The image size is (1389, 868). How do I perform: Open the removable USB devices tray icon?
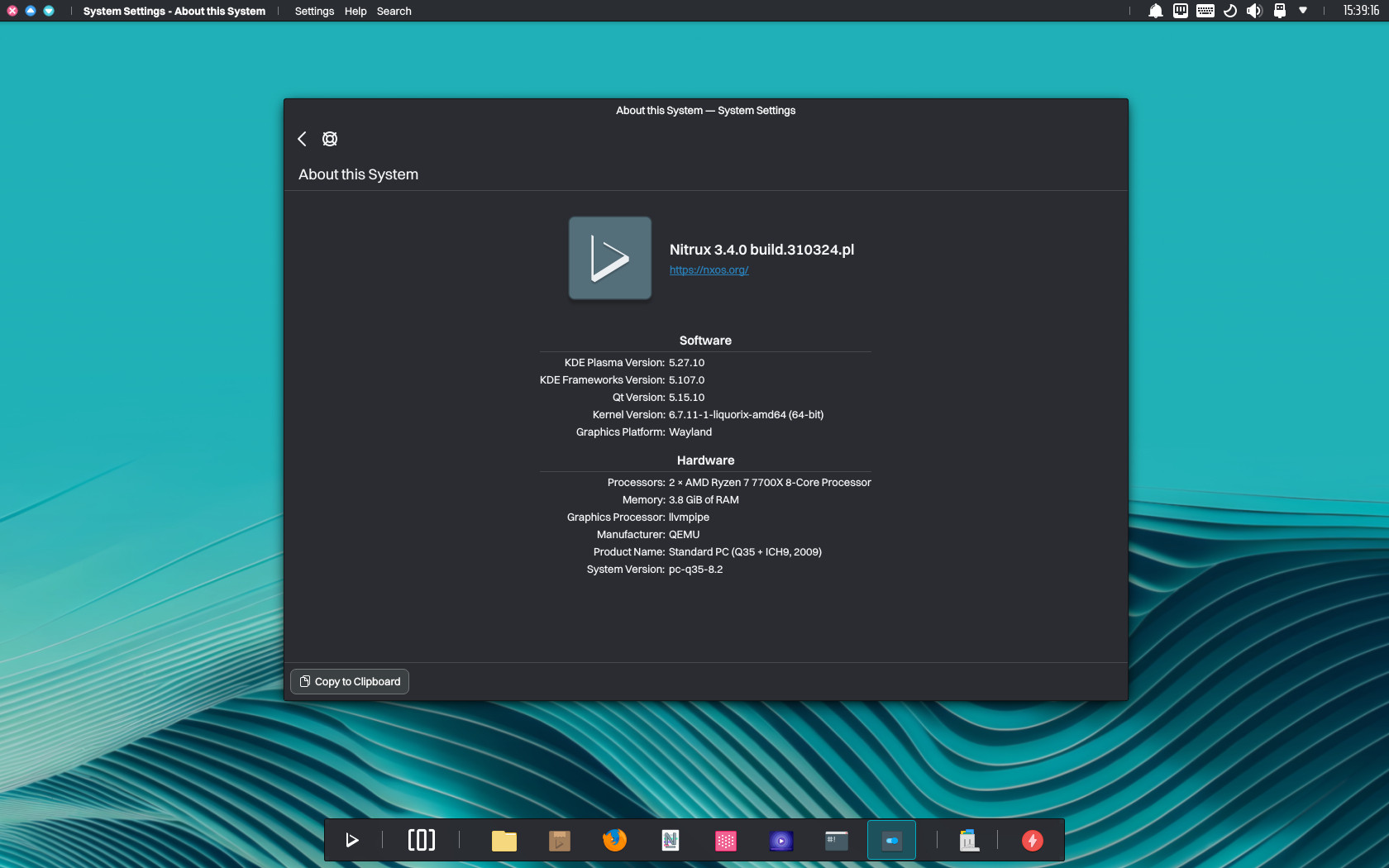pyautogui.click(x=1280, y=11)
